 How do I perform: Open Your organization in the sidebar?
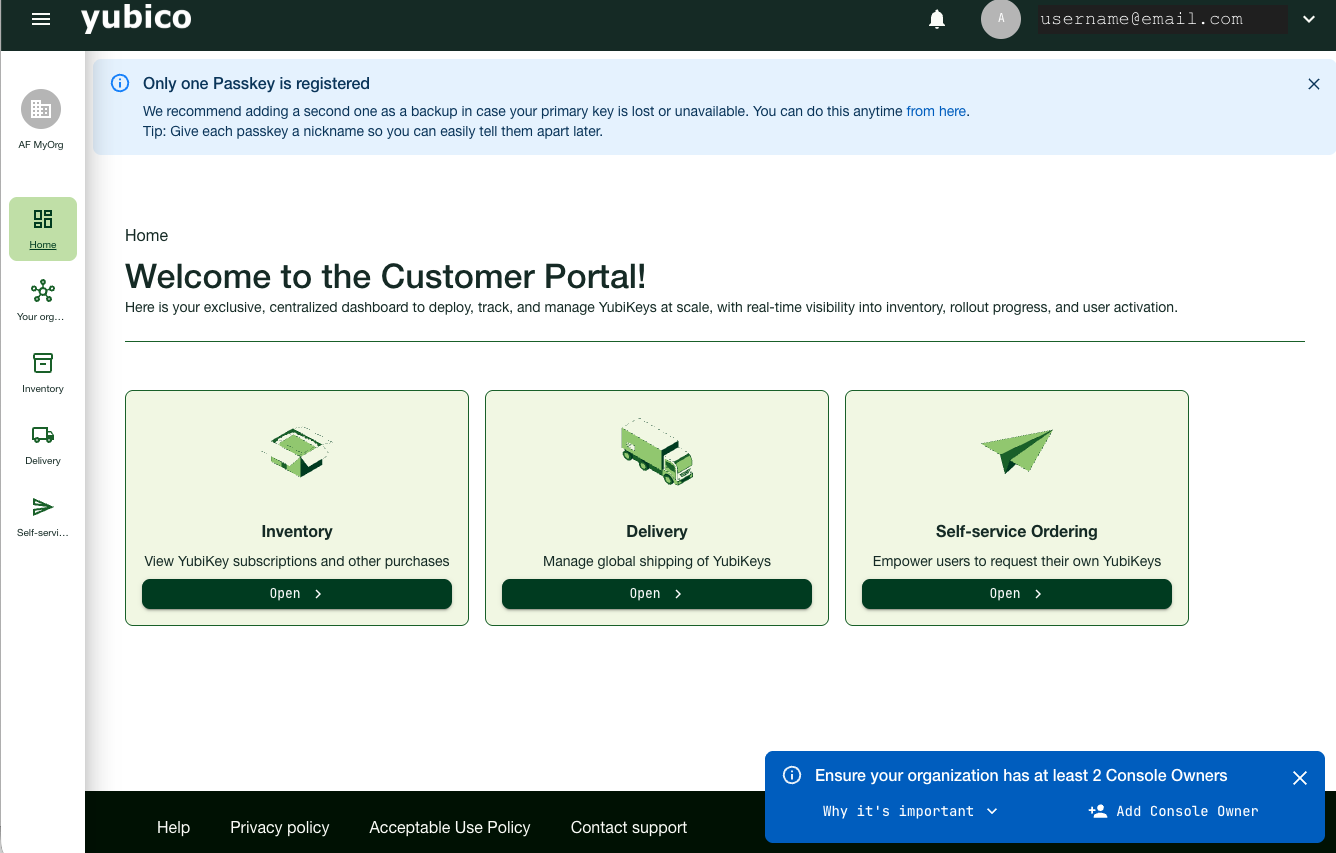[x=42, y=300]
